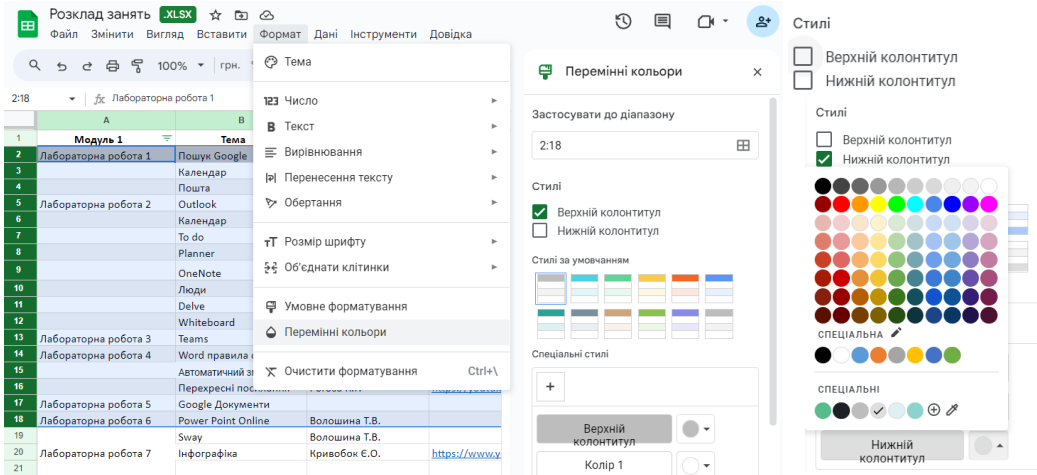Click the gray Верхній колонтитул style button
The width and height of the screenshot is (1037, 475).
(603, 429)
